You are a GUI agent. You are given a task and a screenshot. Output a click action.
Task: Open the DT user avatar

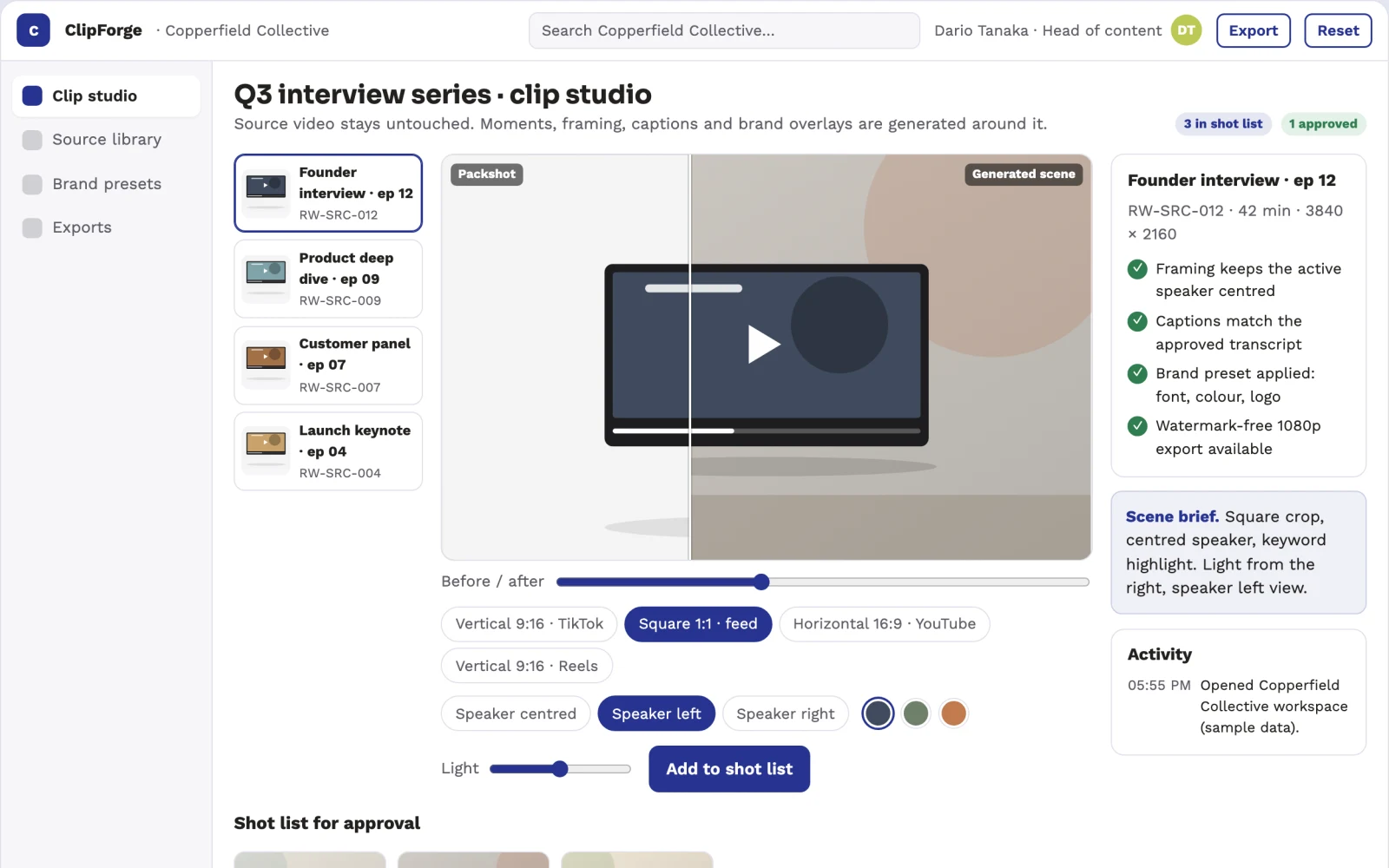point(1186,30)
